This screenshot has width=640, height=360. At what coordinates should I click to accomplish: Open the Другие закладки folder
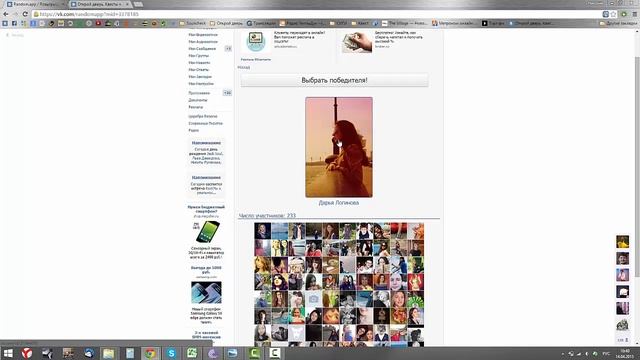coord(618,24)
